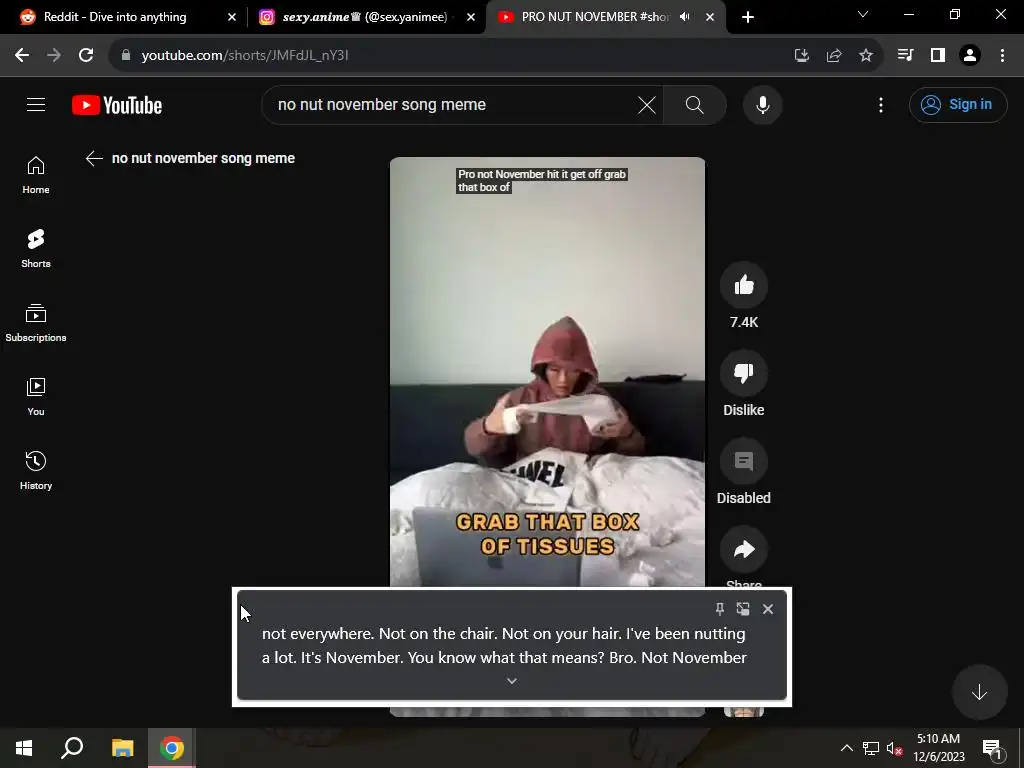Toggle the live caption box pop-out icon
The image size is (1024, 768).
[743, 609]
